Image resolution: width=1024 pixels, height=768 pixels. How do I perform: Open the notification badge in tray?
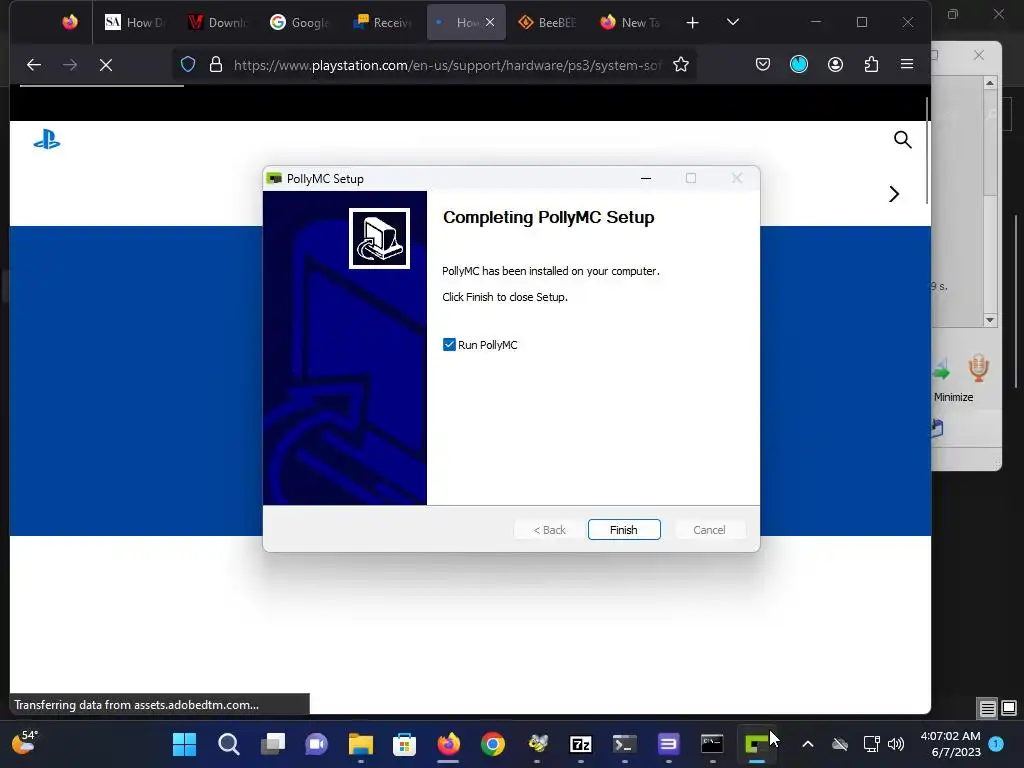pos(996,743)
